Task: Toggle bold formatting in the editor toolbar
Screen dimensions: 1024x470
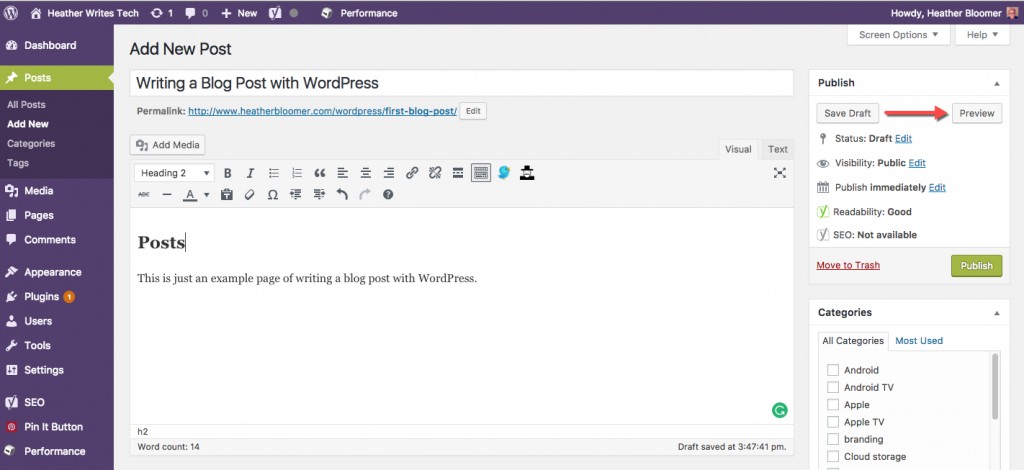Action: tap(228, 173)
